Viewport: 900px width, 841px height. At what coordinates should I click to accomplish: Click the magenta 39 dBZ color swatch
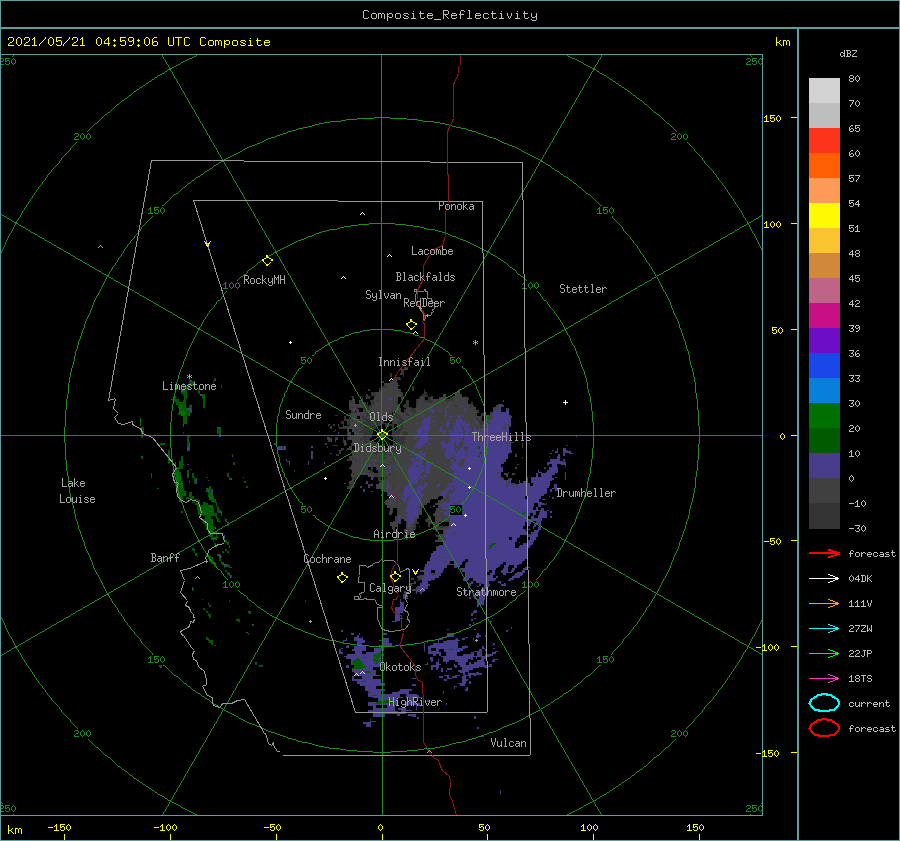824,316
